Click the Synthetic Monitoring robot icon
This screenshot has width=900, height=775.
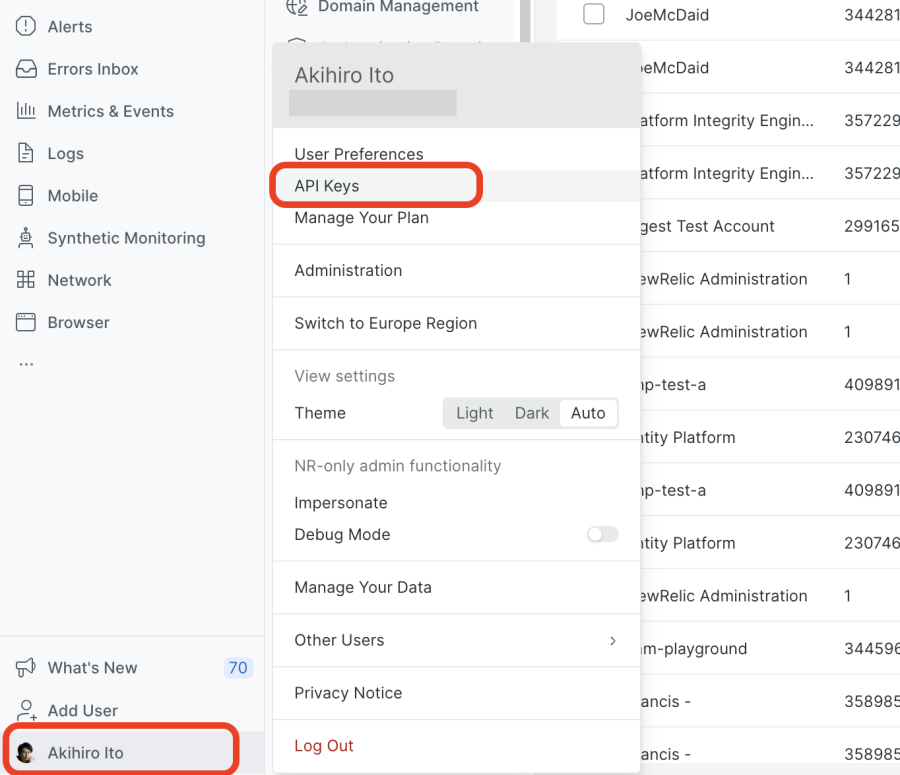point(26,238)
